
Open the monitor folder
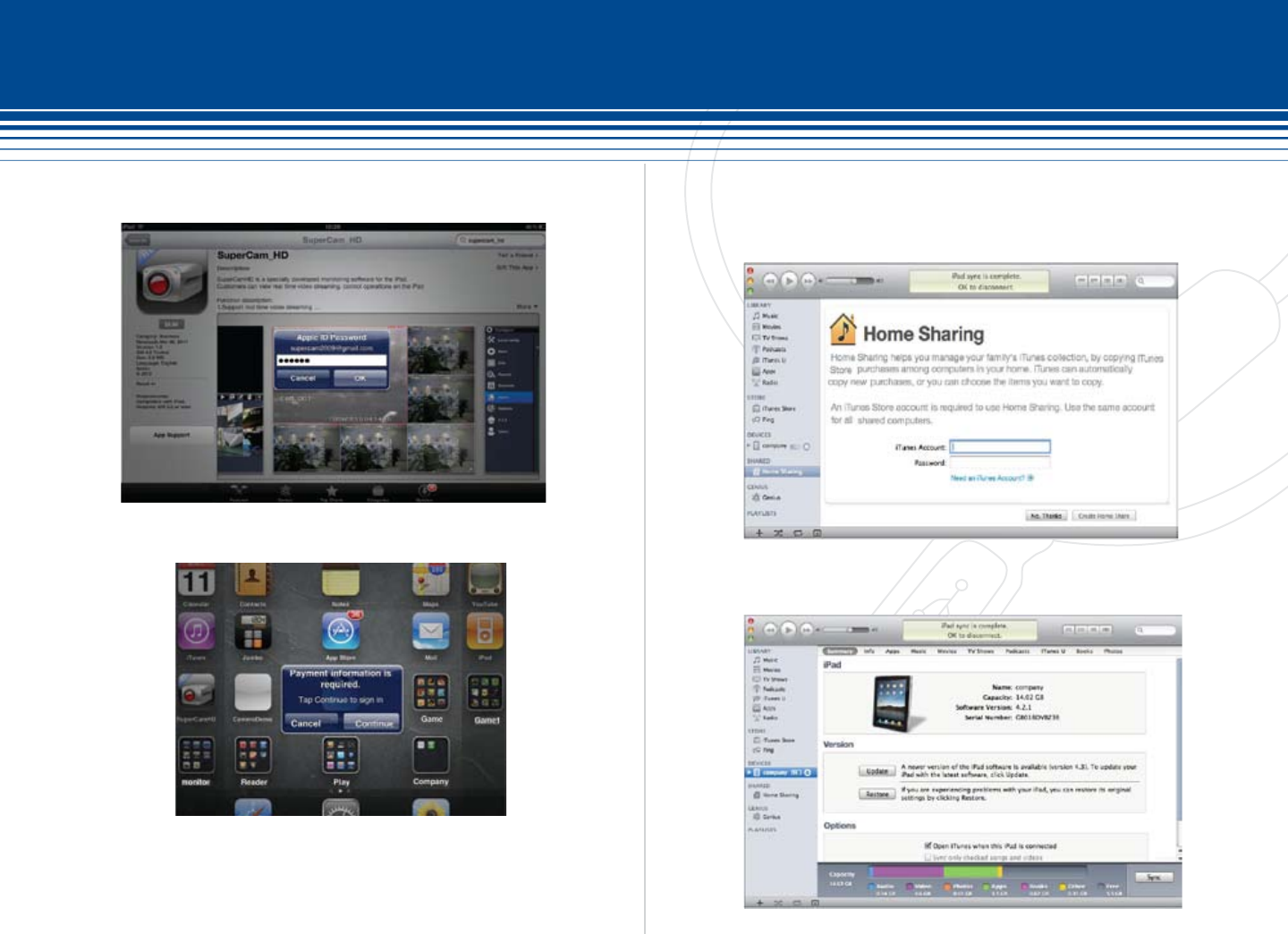pyautogui.click(x=196, y=755)
